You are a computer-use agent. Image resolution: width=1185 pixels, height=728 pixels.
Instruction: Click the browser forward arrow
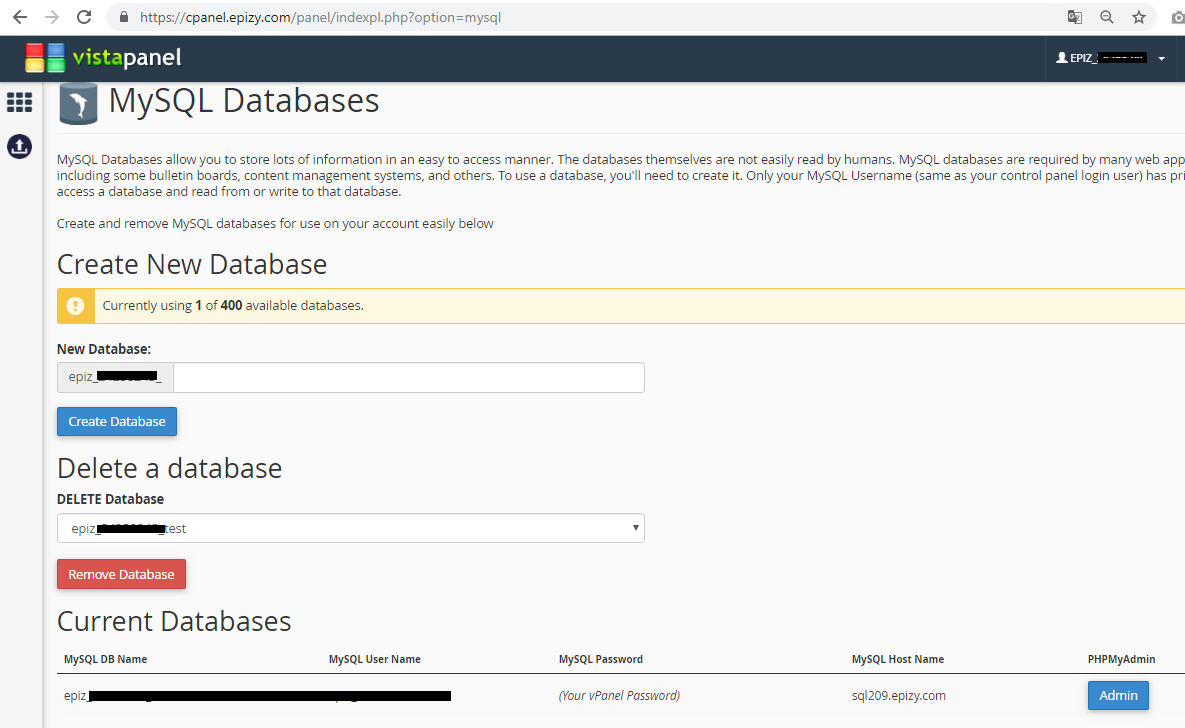[x=51, y=17]
